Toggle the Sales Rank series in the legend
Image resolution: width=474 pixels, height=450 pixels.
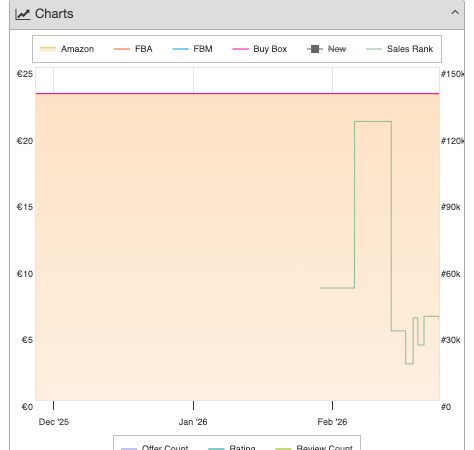coord(400,49)
